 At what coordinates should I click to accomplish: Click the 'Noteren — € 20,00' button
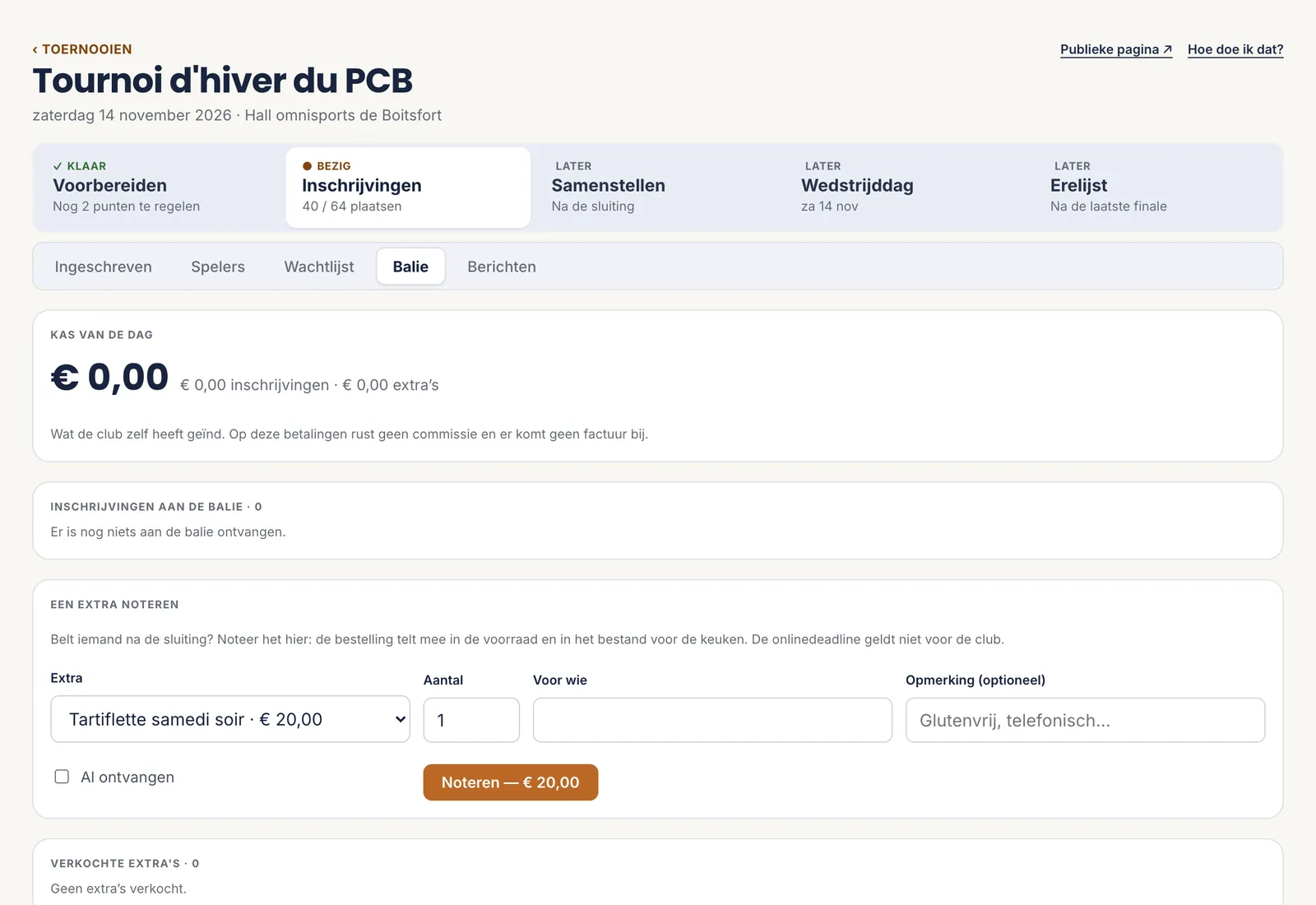(x=511, y=782)
